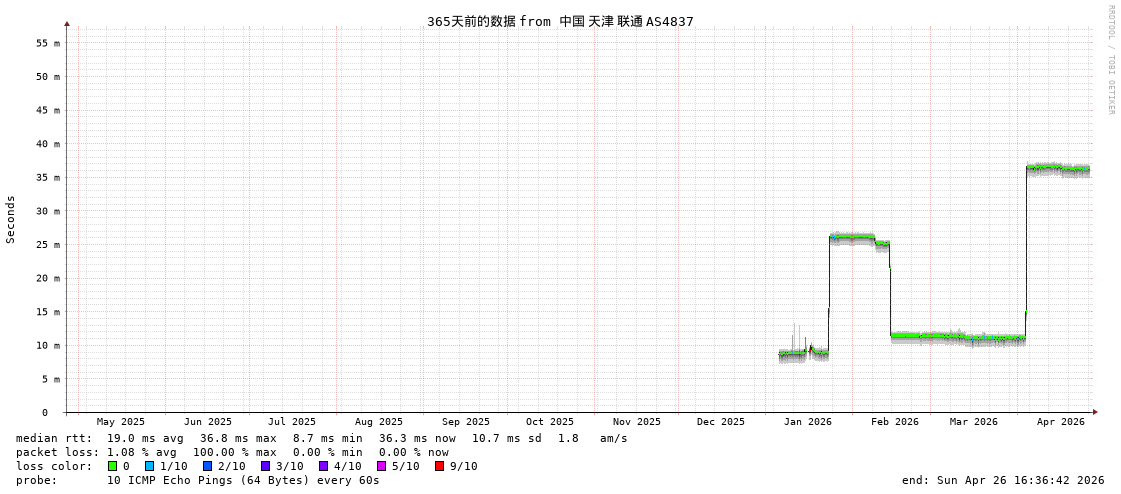Screen dimensions: 1121x494
Task: Click the 35 m y-axis tick label
Action: [48, 178]
